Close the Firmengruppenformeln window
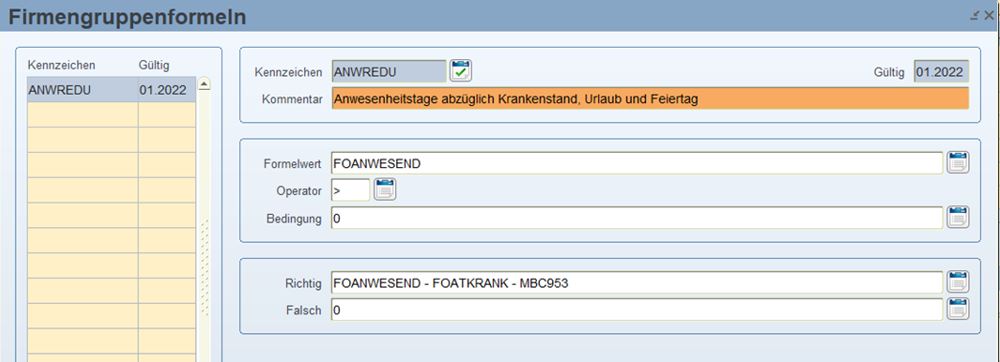 [x=989, y=15]
